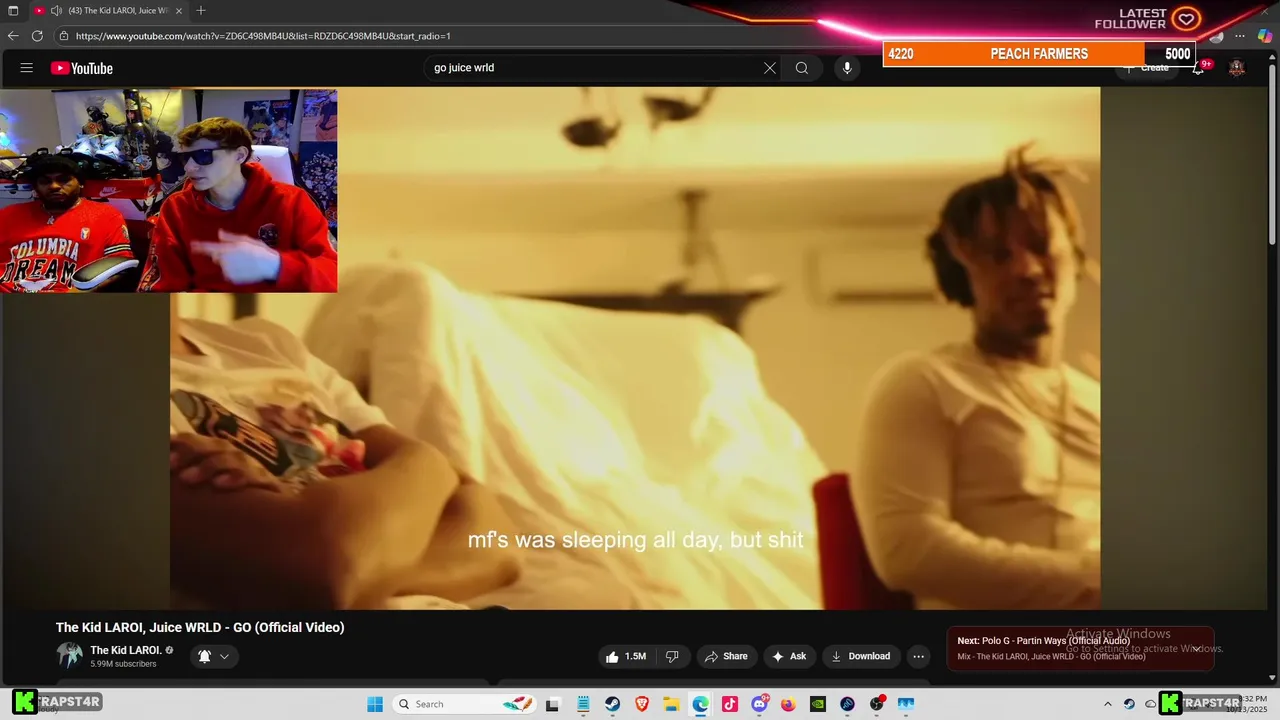Mute the tab via speaker icon
The height and width of the screenshot is (720, 1280).
[x=56, y=11]
